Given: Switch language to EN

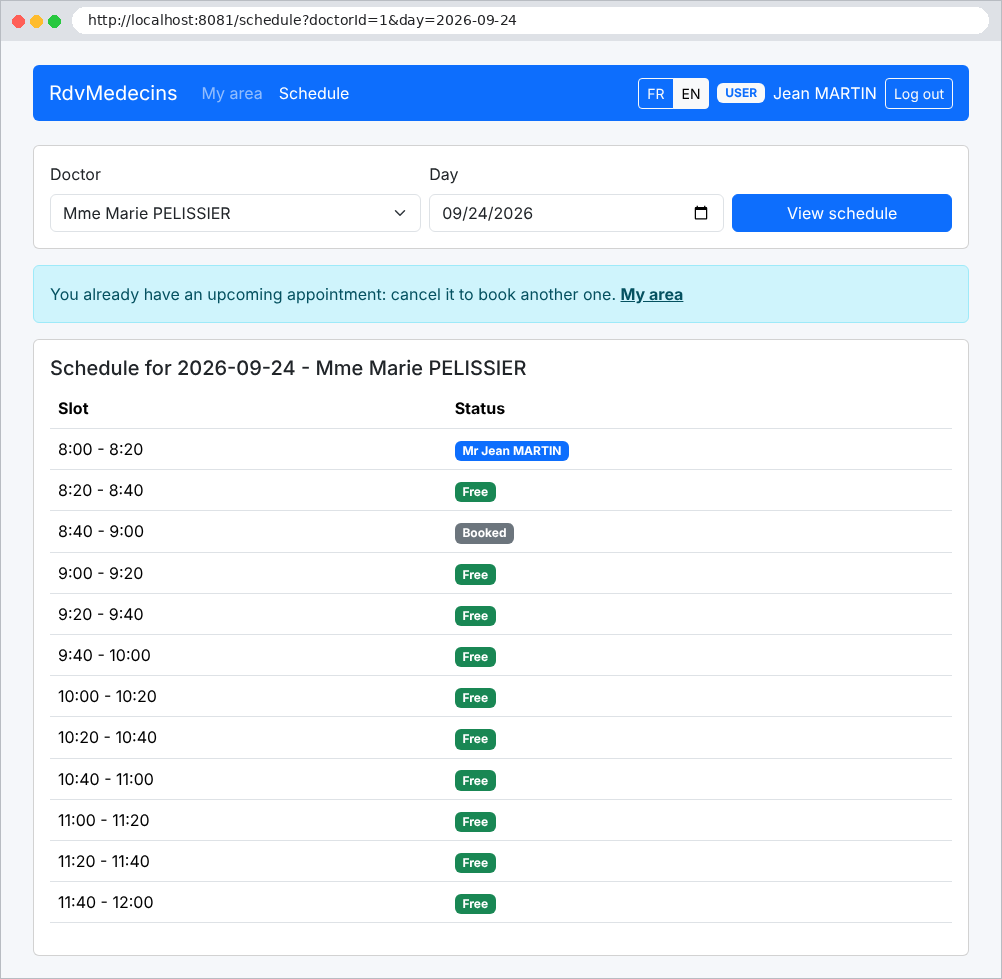Looking at the screenshot, I should (x=691, y=94).
